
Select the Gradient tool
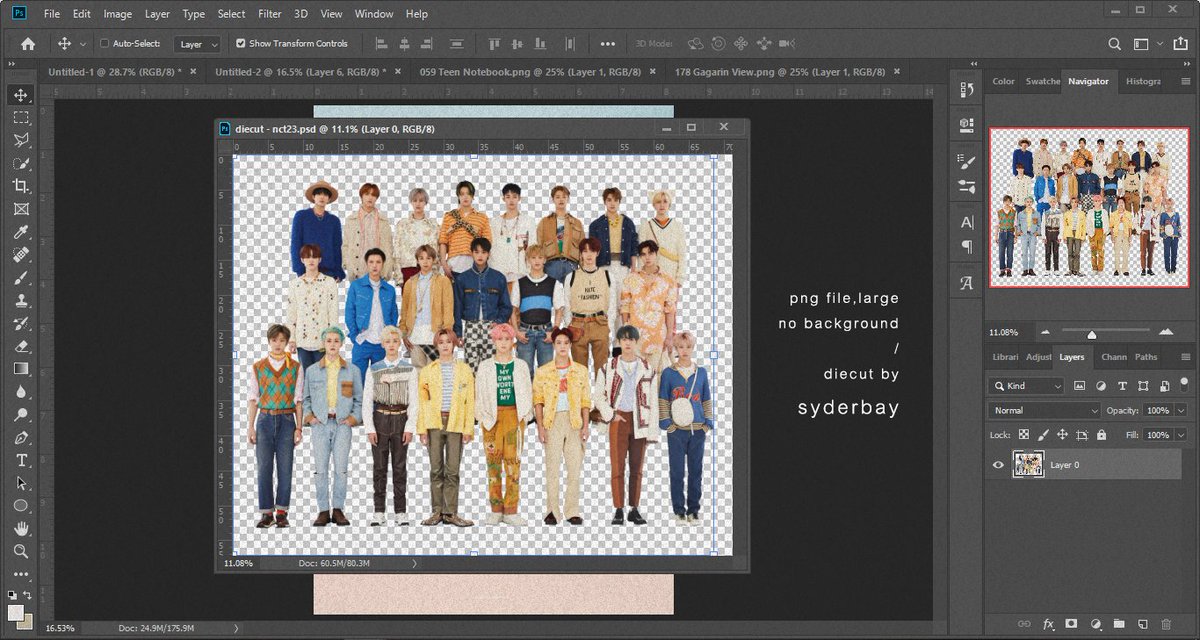point(21,369)
